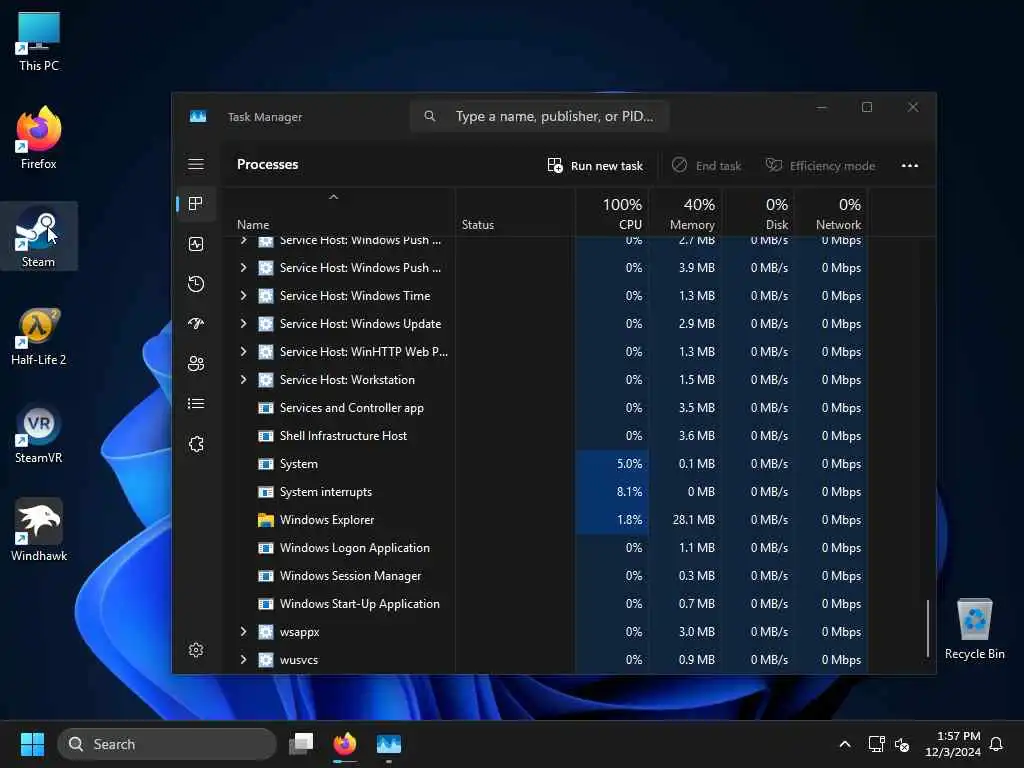This screenshot has width=1024, height=768.
Task: Open the Performance page icon in sidebar
Action: [x=196, y=244]
